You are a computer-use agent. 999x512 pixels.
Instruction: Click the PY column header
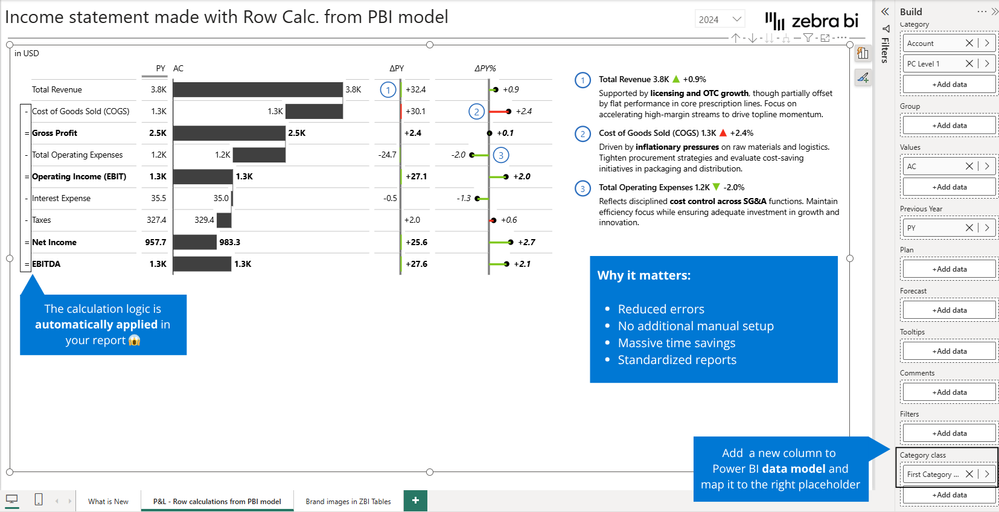[x=161, y=68]
